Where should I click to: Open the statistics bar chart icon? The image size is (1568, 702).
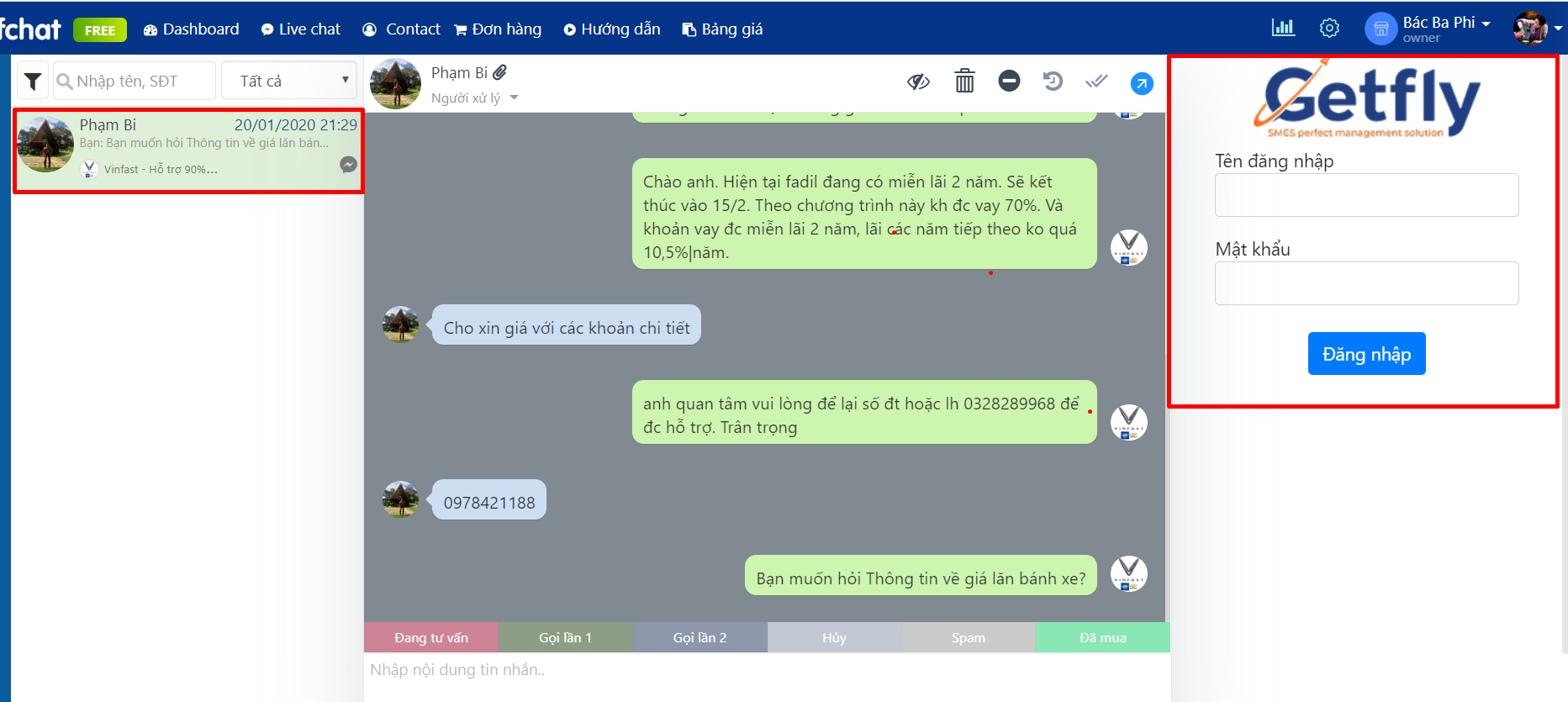click(1283, 28)
